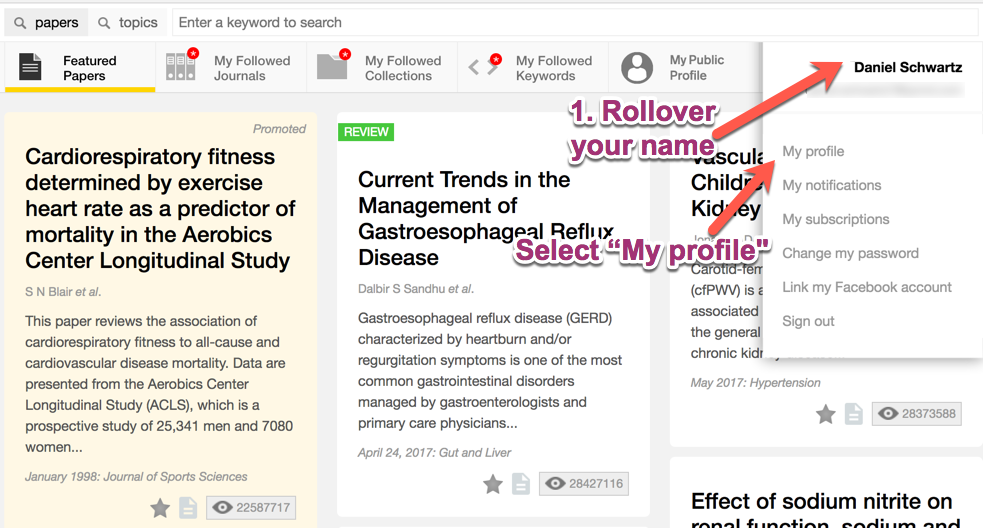Open document icon on Gastroesophageal Reflux paper
This screenshot has height=528, width=983.
(520, 484)
